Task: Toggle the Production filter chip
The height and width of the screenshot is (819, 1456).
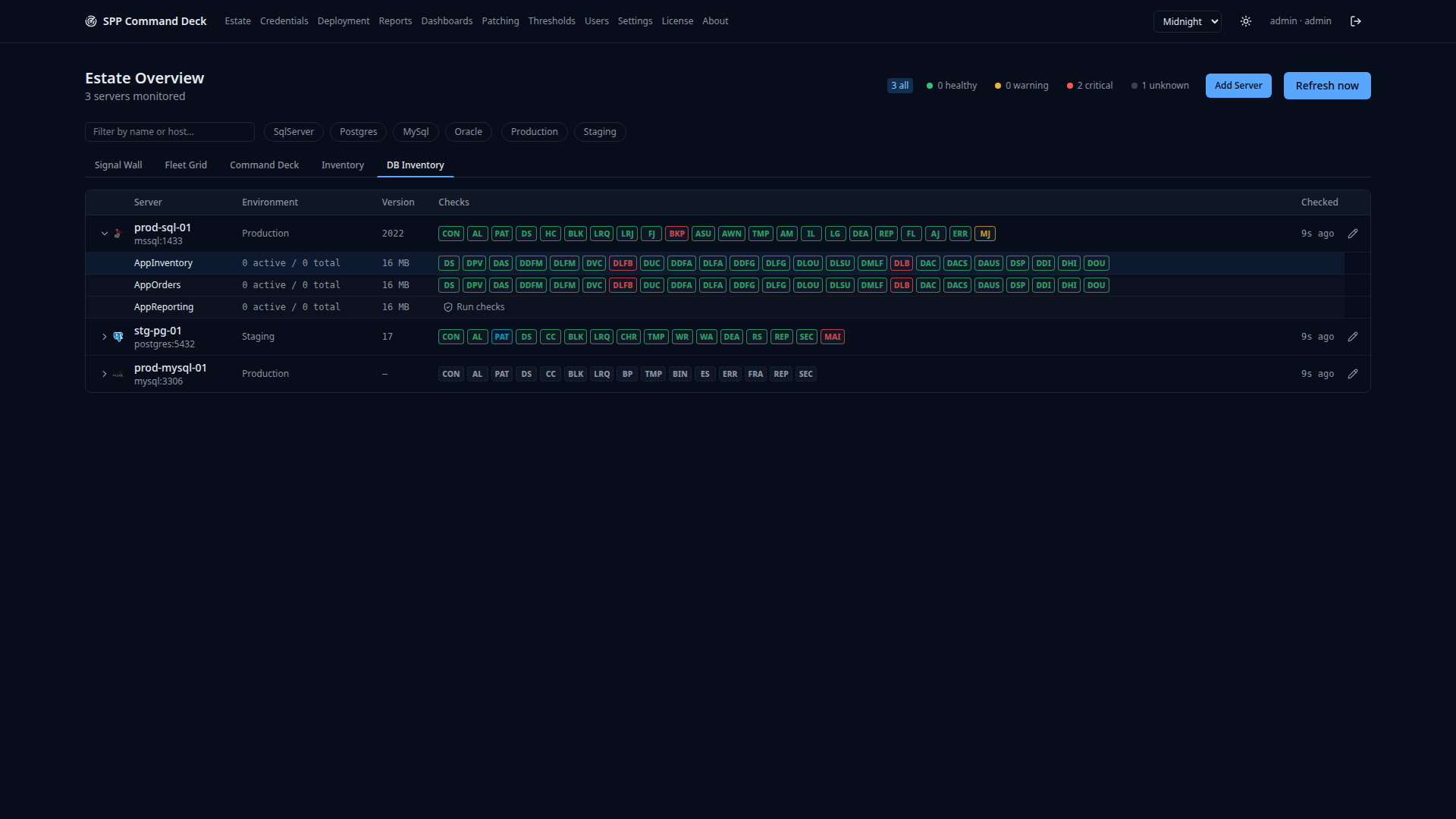Action: click(x=535, y=132)
